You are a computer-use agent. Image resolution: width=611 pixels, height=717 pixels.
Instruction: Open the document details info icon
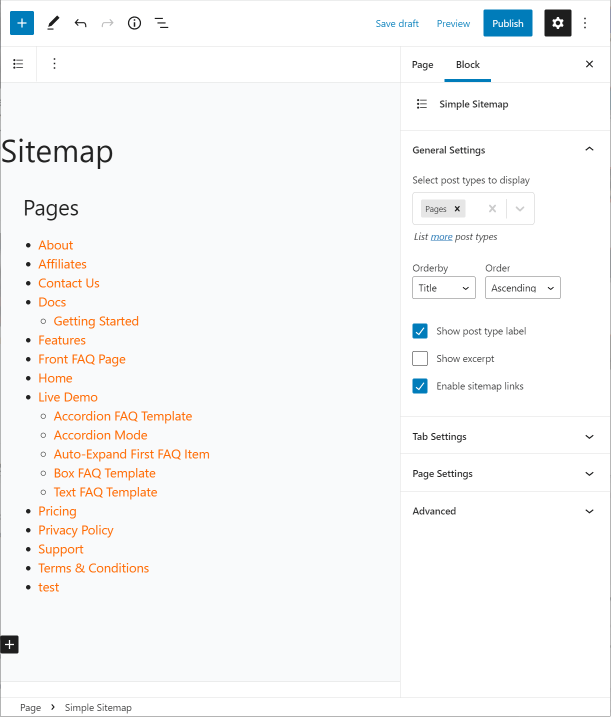pos(134,23)
